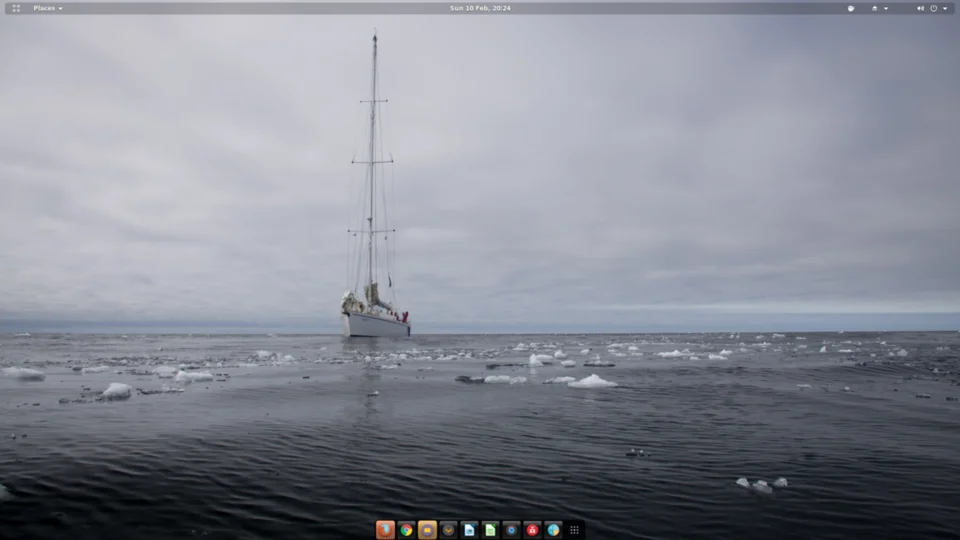Click the volume speaker icon
The width and height of the screenshot is (960, 540).
coord(920,9)
